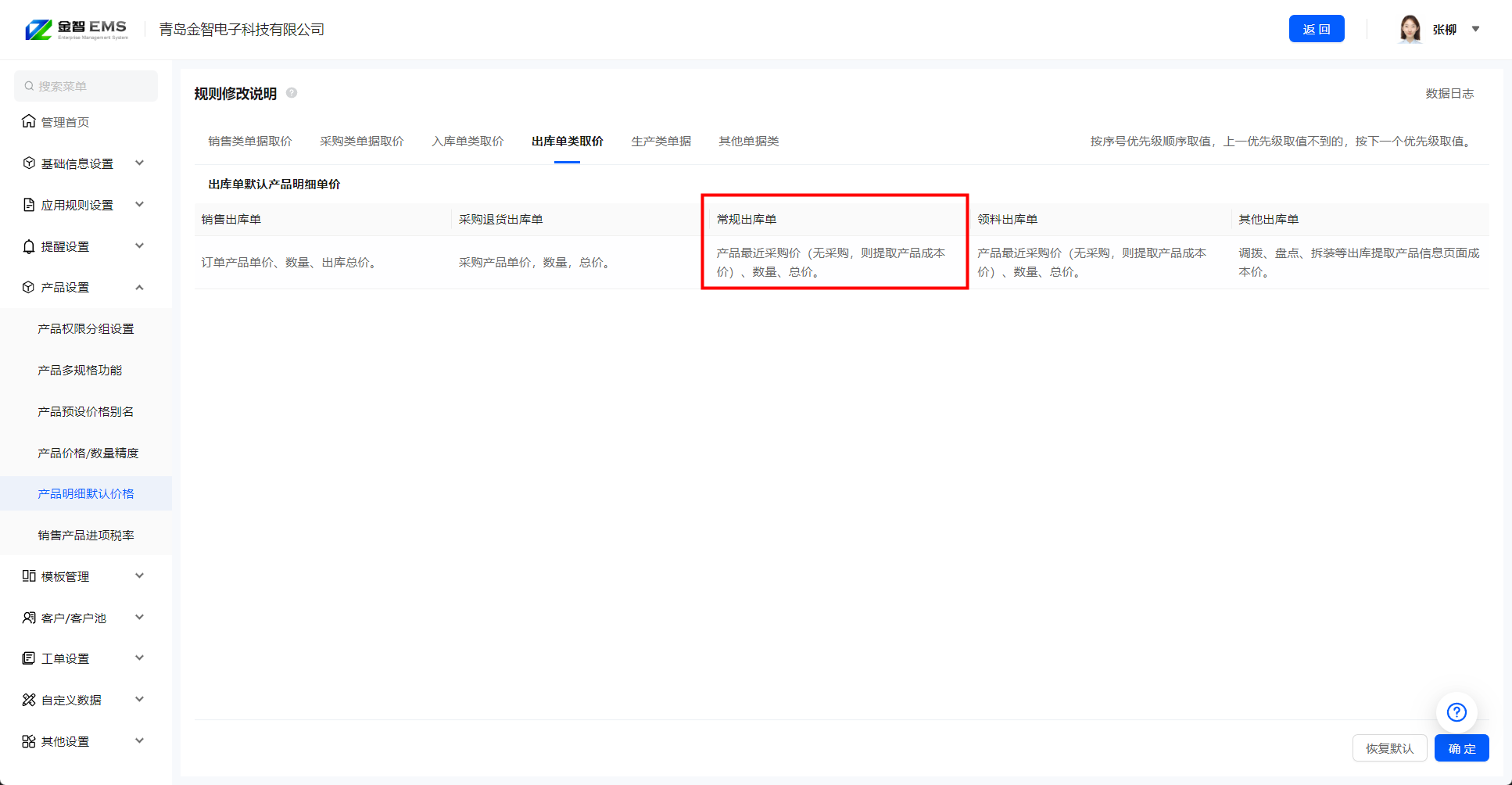
Task: Collapse the 产品设置 menu chevron
Action: [x=140, y=287]
